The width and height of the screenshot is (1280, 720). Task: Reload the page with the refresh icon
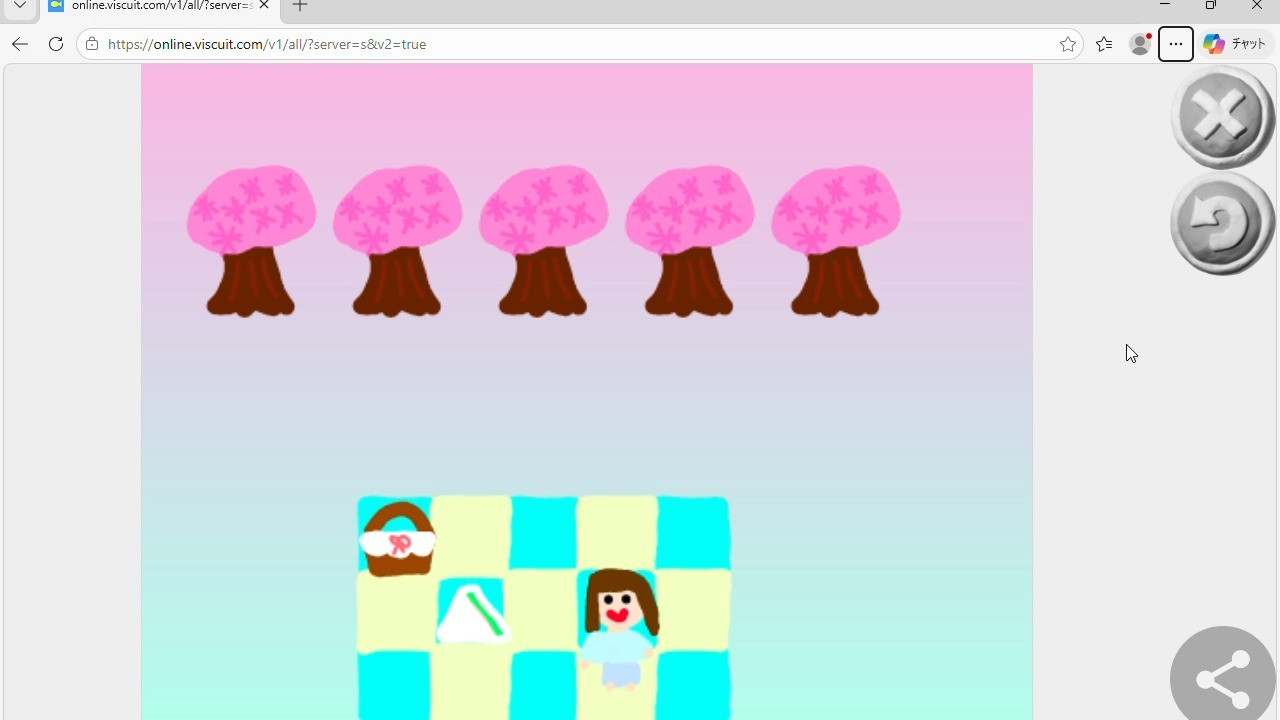56,44
